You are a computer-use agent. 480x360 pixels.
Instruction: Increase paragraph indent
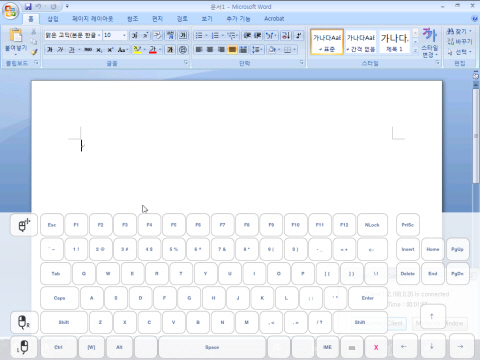(258, 35)
